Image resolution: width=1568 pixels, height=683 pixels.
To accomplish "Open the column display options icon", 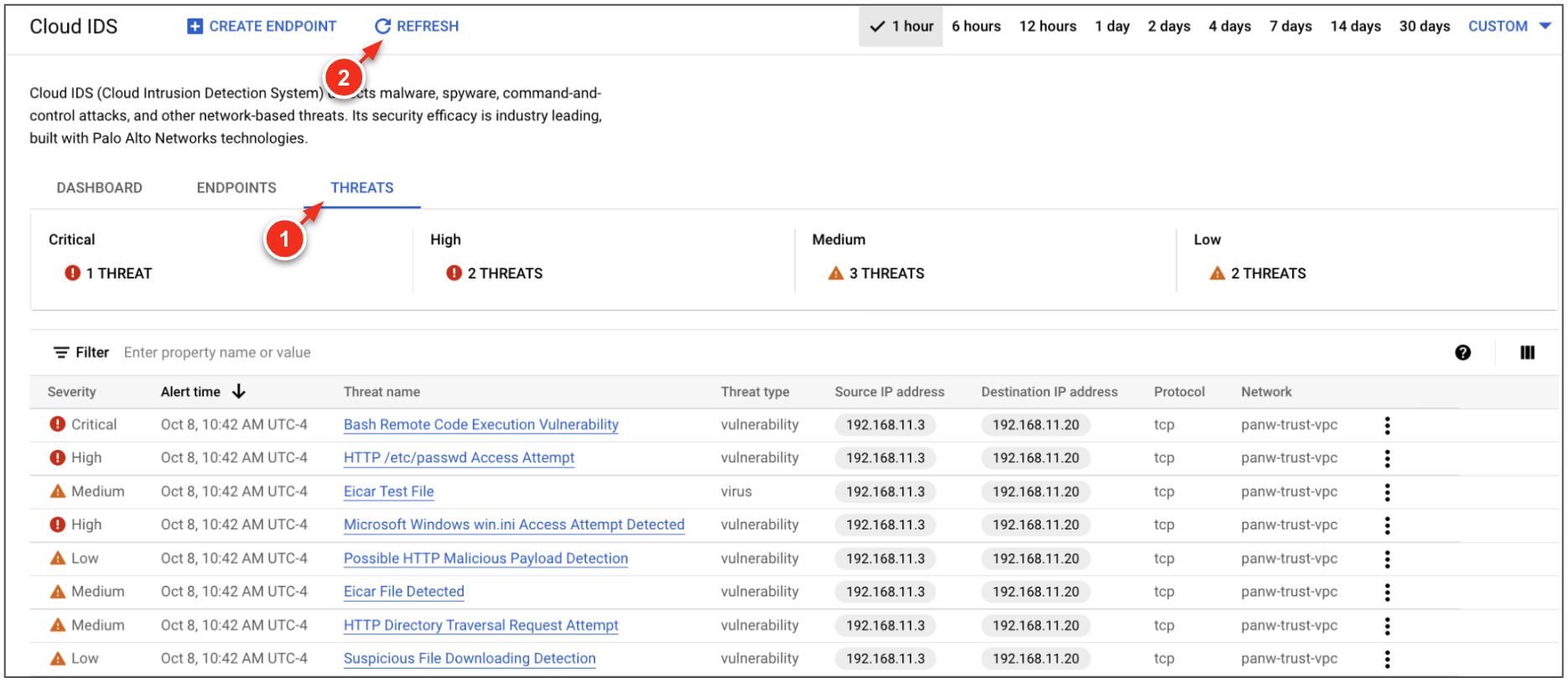I will click(1527, 352).
